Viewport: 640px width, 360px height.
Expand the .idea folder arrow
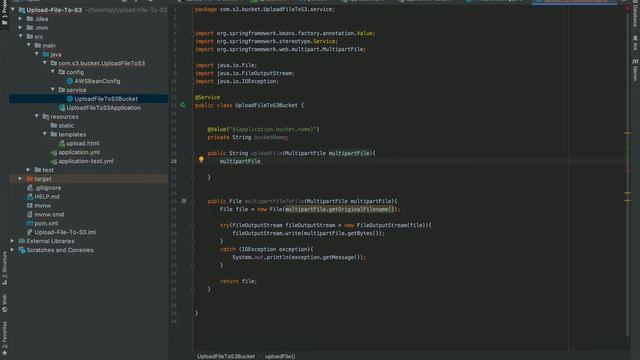20,19
